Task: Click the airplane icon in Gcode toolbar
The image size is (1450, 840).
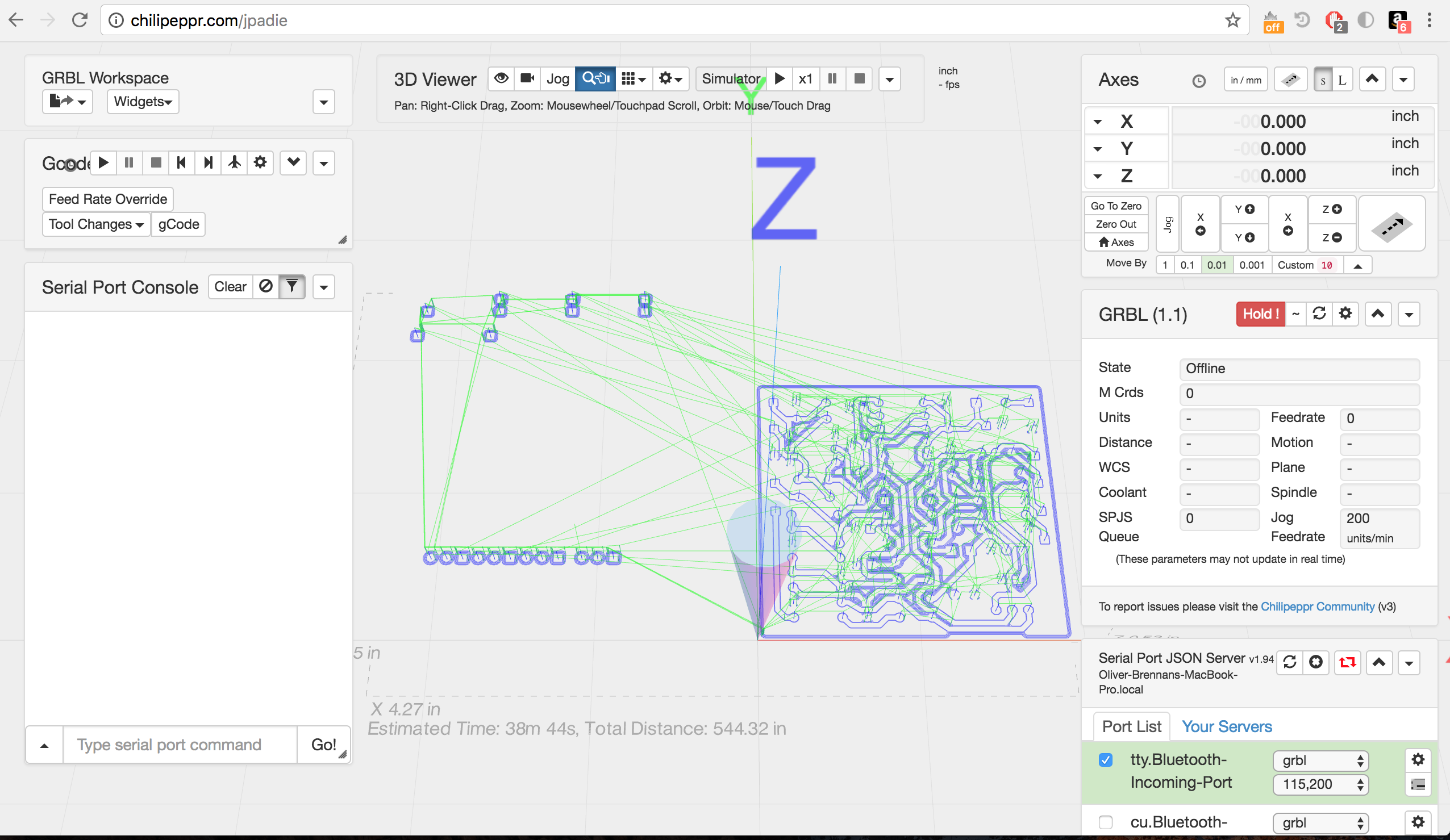Action: (234, 163)
